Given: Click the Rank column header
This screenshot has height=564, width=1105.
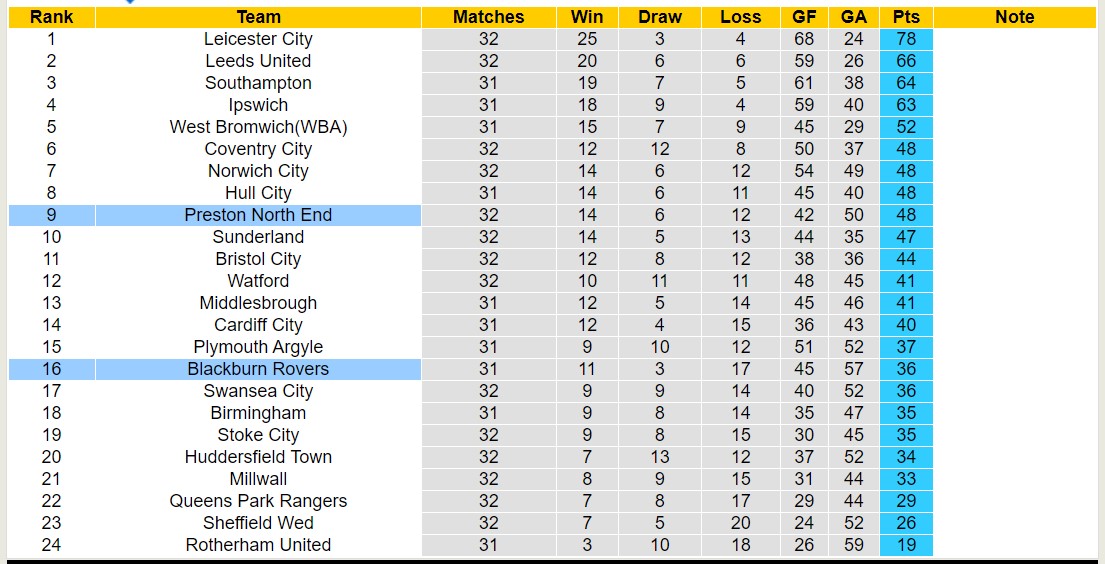Looking at the screenshot, I should tap(51, 17).
